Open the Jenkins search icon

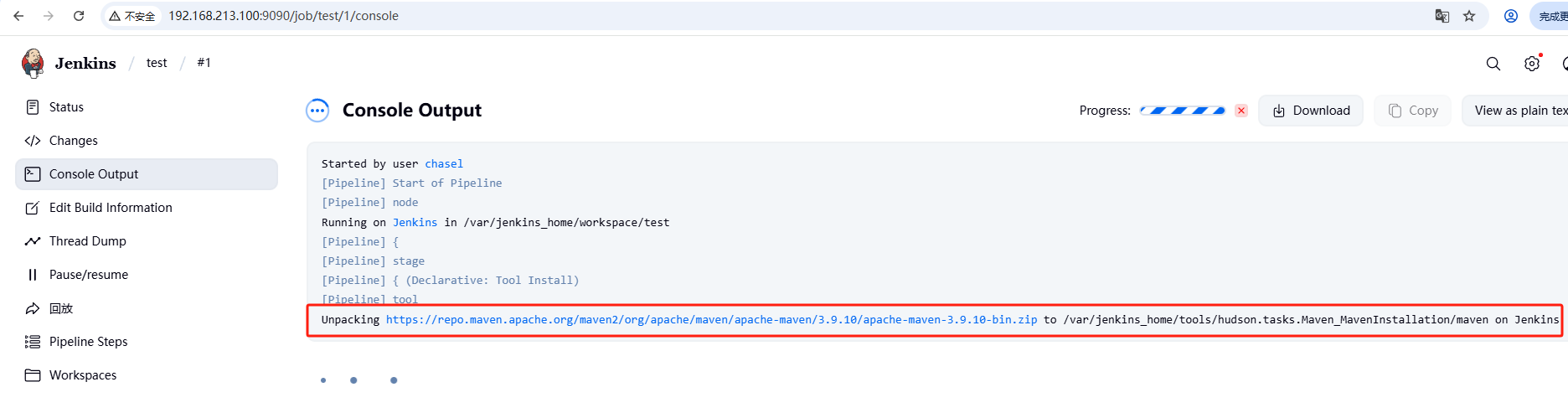[x=1493, y=64]
